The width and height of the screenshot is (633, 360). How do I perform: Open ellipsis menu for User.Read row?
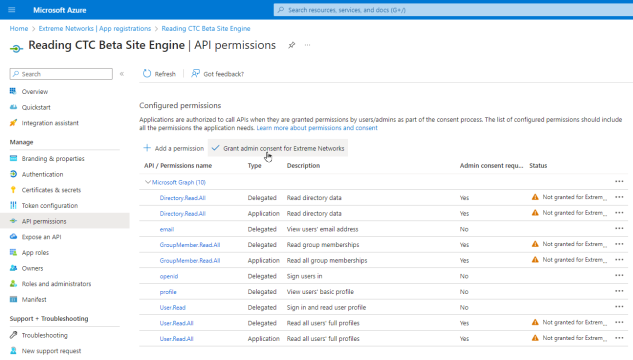click(x=619, y=307)
